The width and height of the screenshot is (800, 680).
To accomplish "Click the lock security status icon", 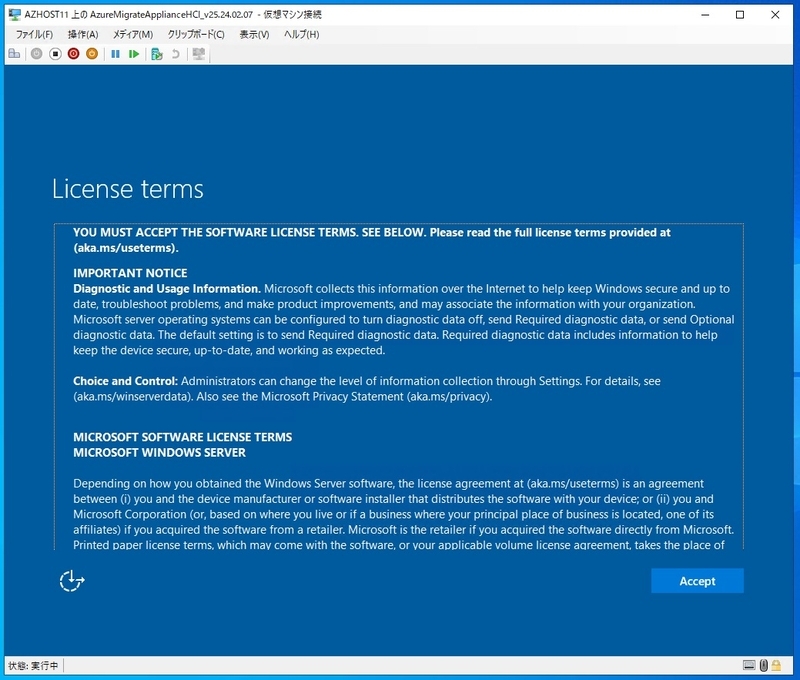I will (776, 665).
